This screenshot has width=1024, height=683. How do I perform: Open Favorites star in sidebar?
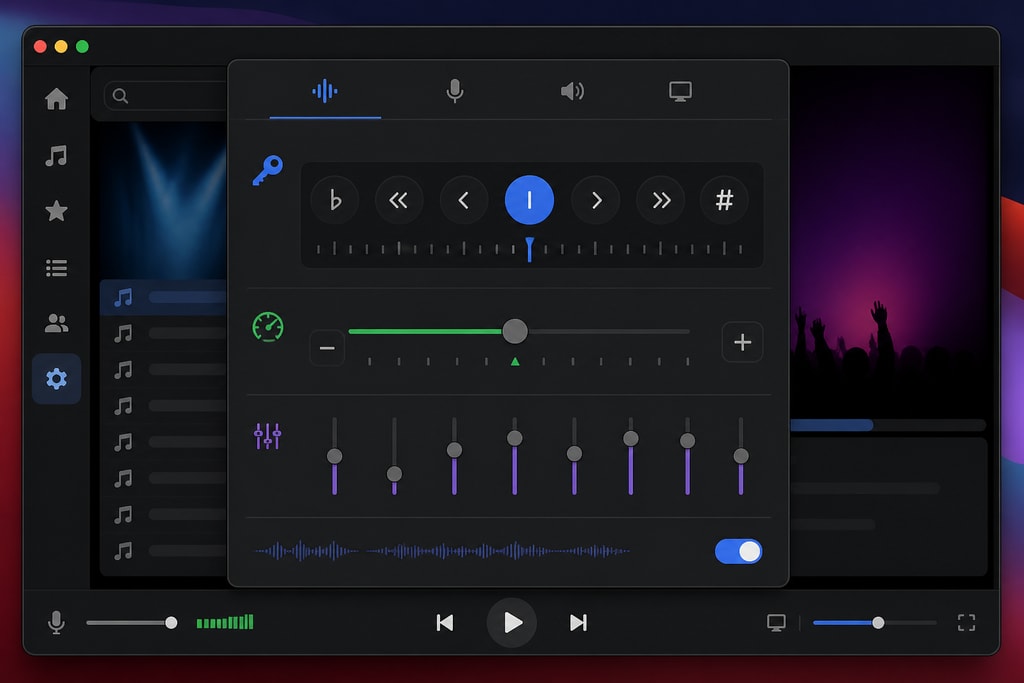[56, 211]
